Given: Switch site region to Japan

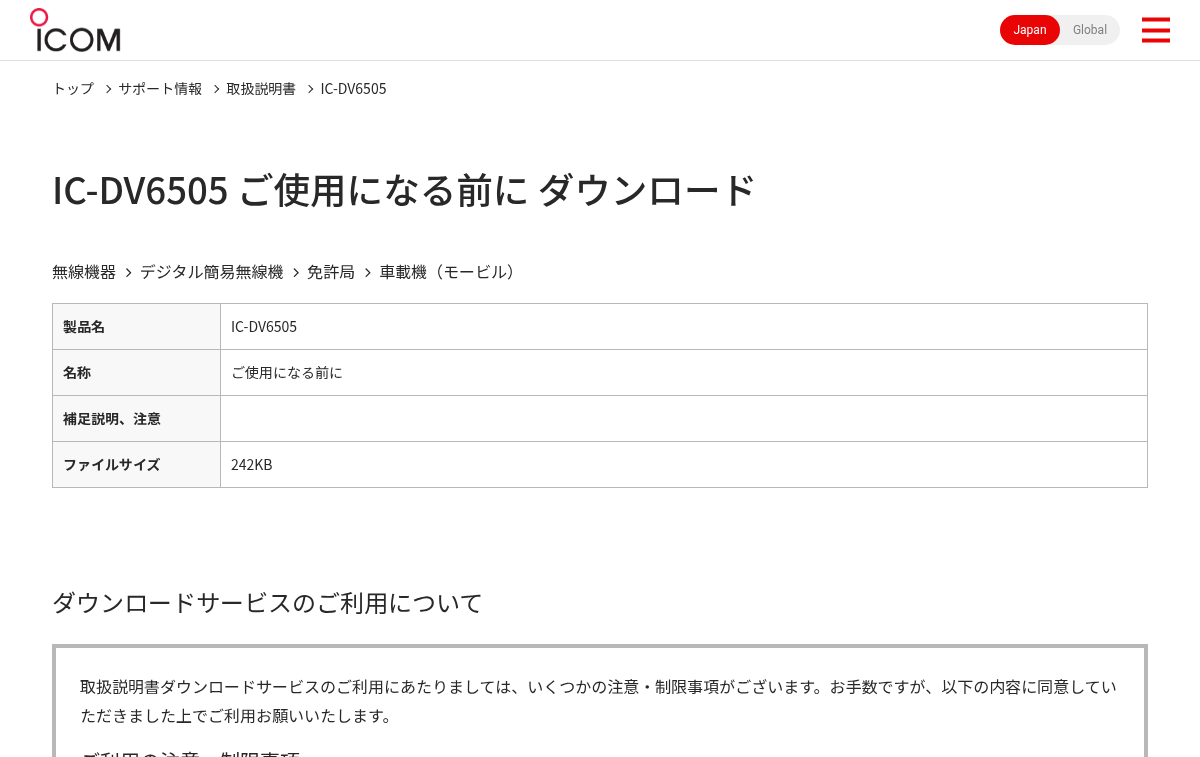Looking at the screenshot, I should (1030, 30).
